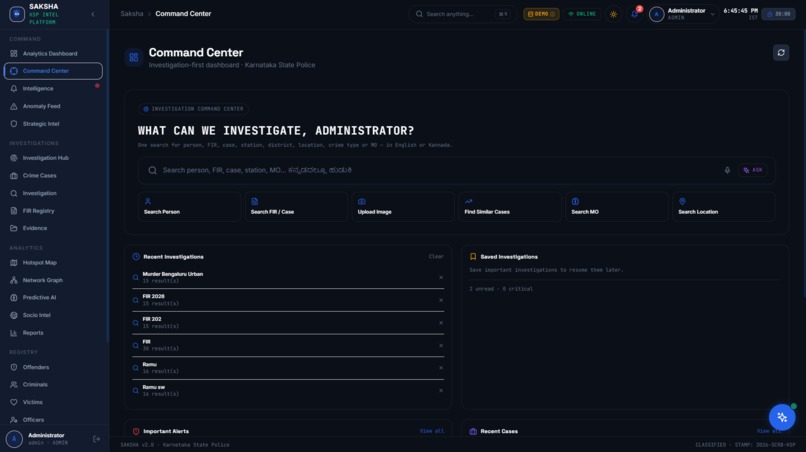
Task: Click the Predictive AI icon
Action: (x=14, y=298)
